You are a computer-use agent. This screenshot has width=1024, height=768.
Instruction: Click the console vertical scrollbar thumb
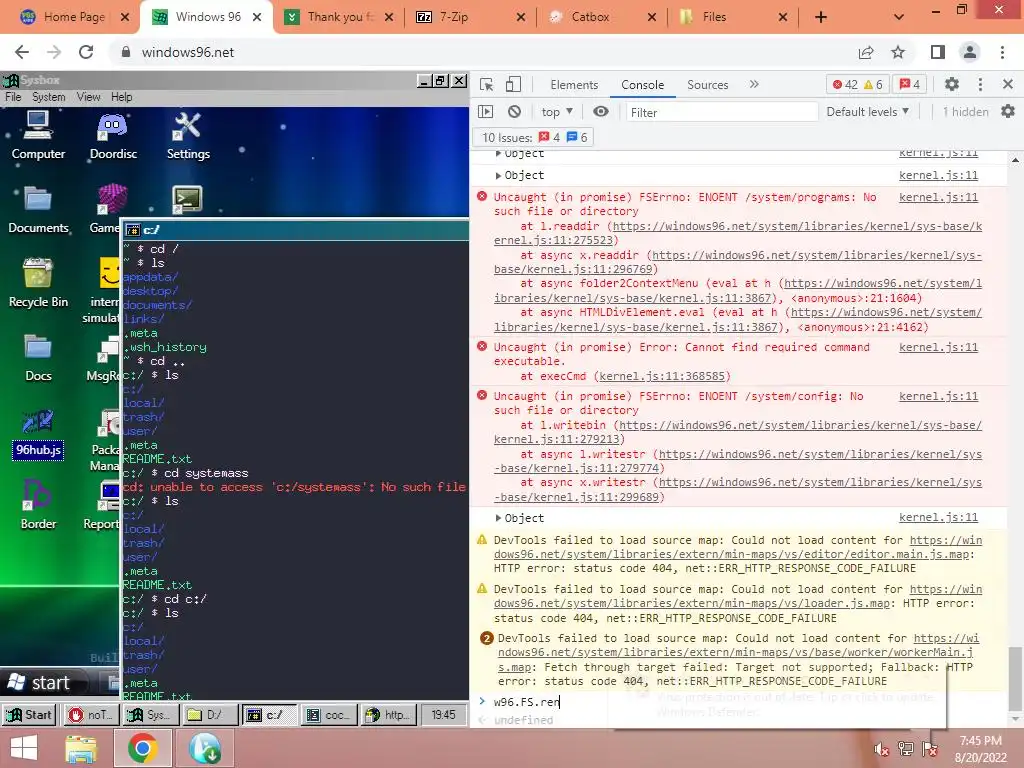click(x=1014, y=678)
